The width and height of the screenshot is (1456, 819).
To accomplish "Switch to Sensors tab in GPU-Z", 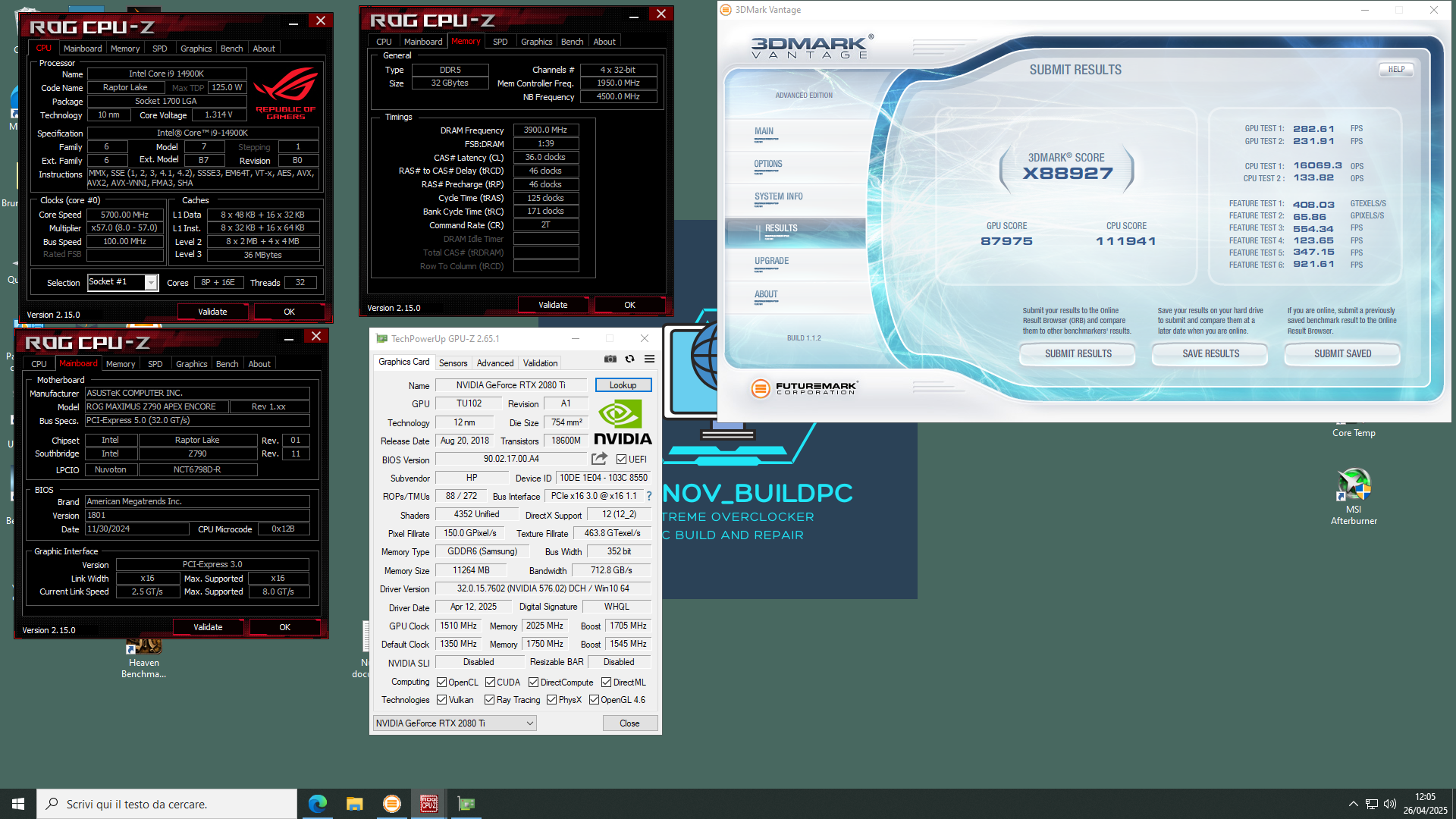I will coord(453,362).
